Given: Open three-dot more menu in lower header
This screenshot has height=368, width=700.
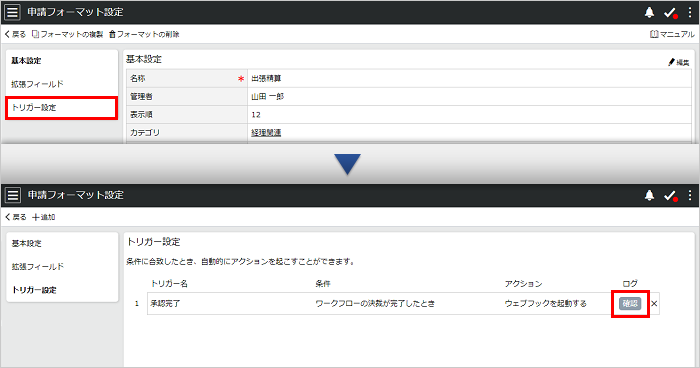Looking at the screenshot, I should tap(690, 195).
